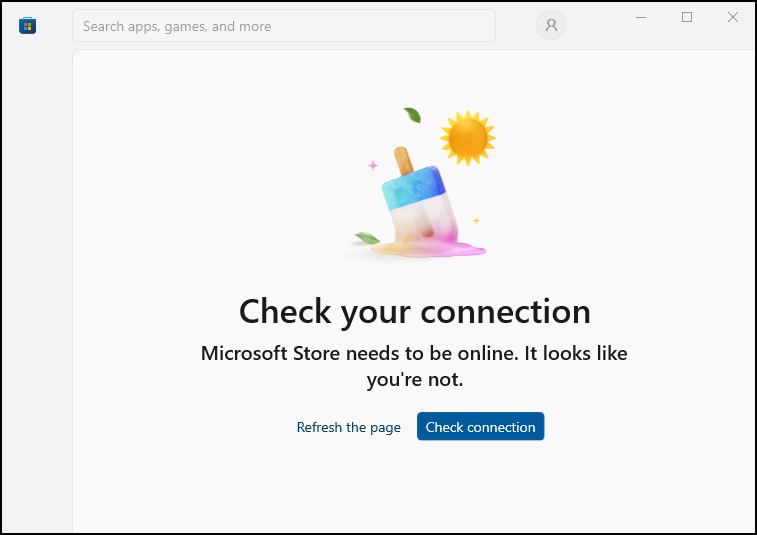Open the user profile account icon

[x=551, y=25]
